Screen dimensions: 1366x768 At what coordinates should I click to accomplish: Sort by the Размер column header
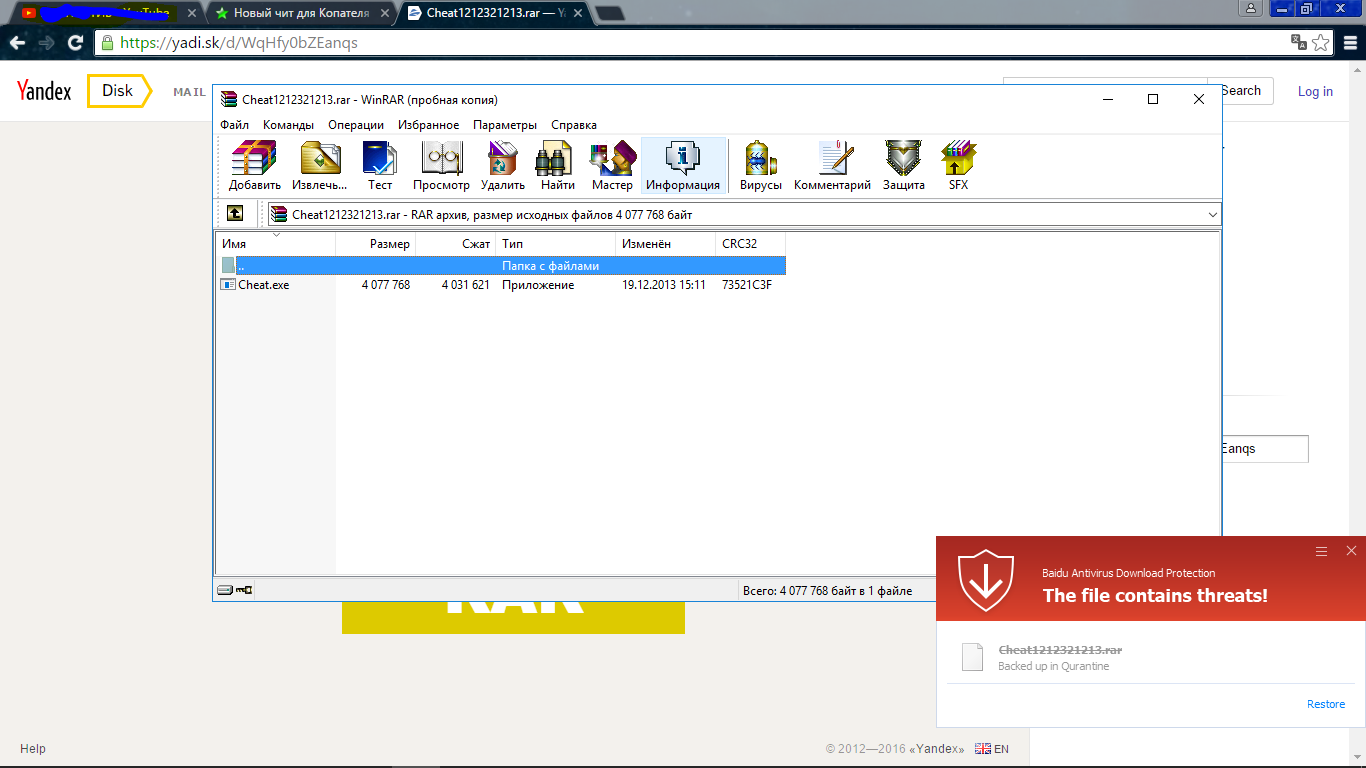375,243
